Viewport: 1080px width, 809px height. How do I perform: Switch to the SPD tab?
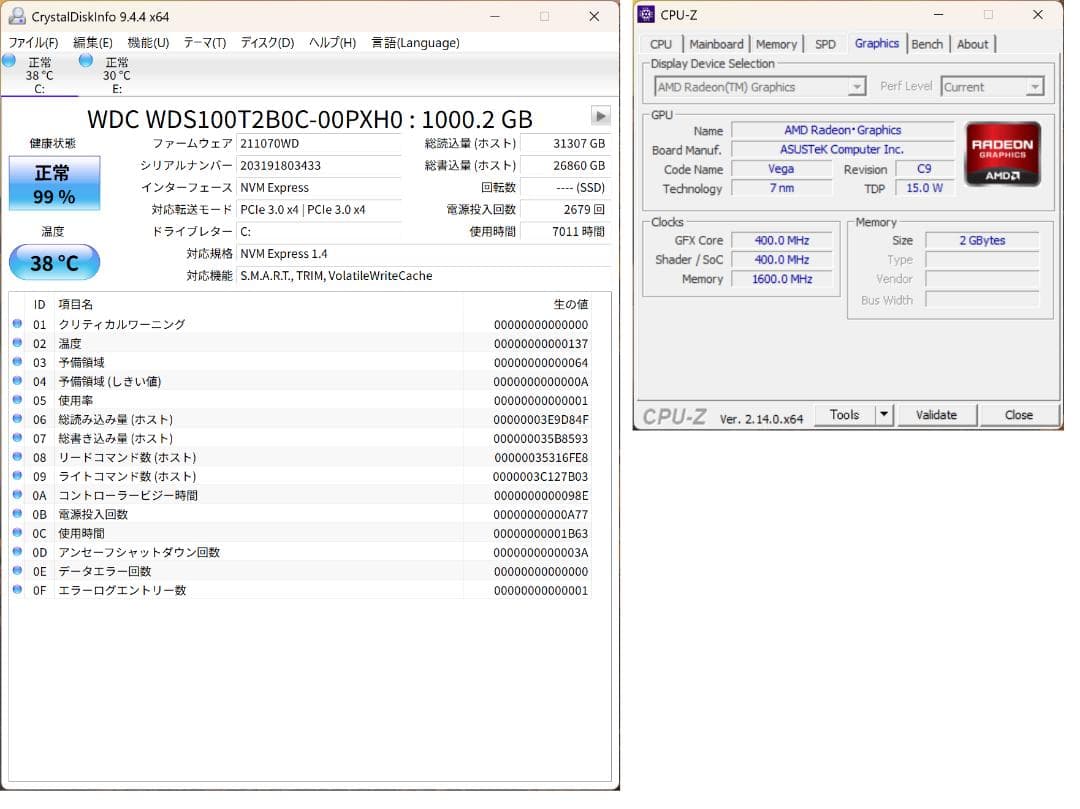tap(824, 44)
